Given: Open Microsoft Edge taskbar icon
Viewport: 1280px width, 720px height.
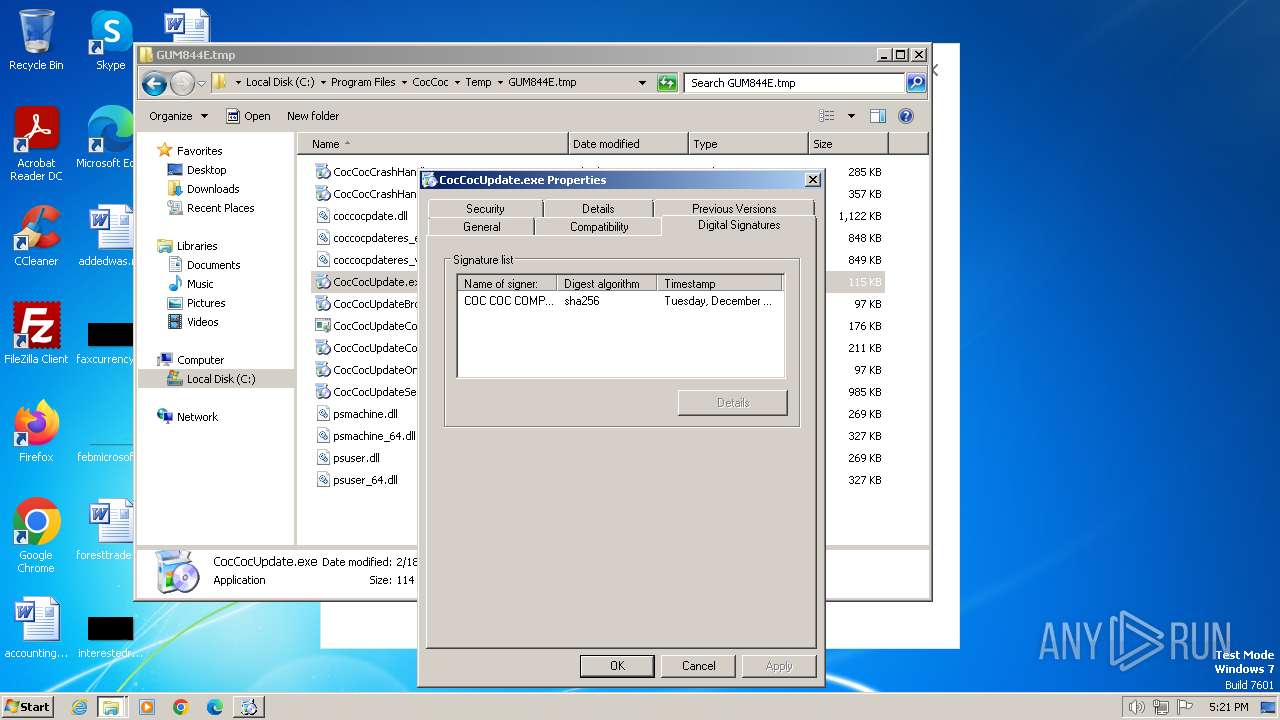Looking at the screenshot, I should (x=215, y=707).
